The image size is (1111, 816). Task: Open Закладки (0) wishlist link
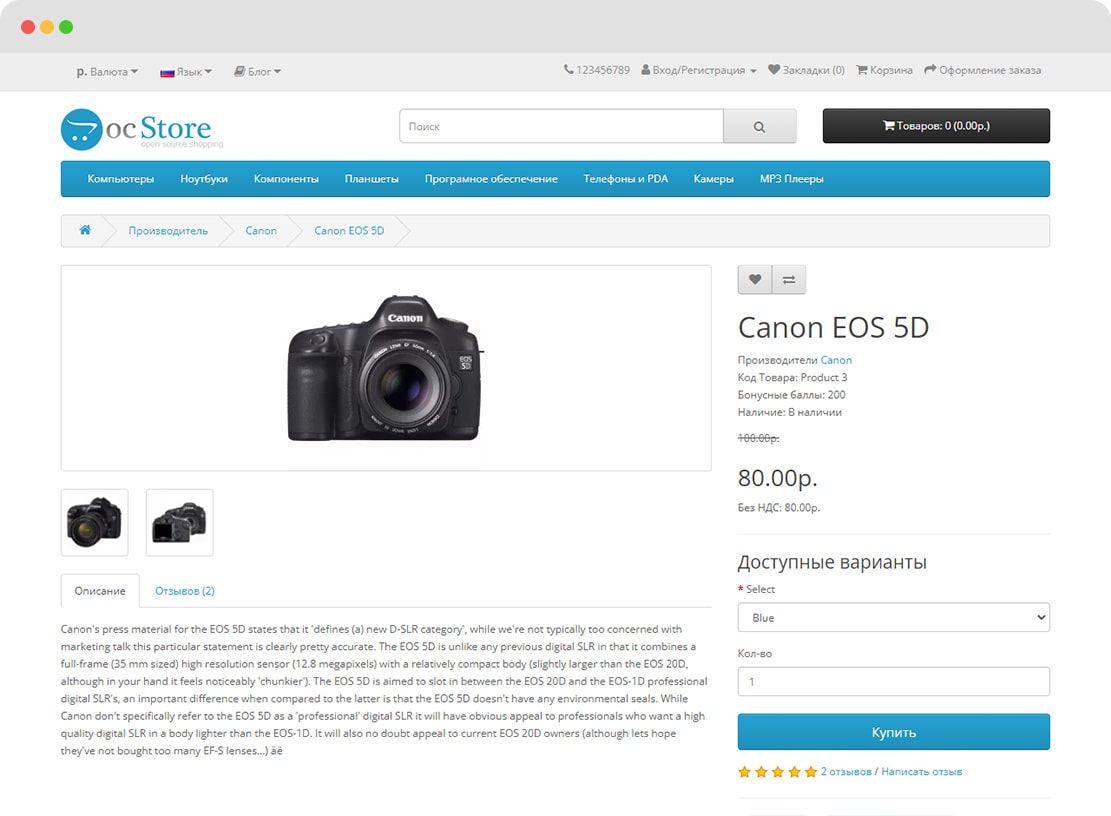point(806,70)
